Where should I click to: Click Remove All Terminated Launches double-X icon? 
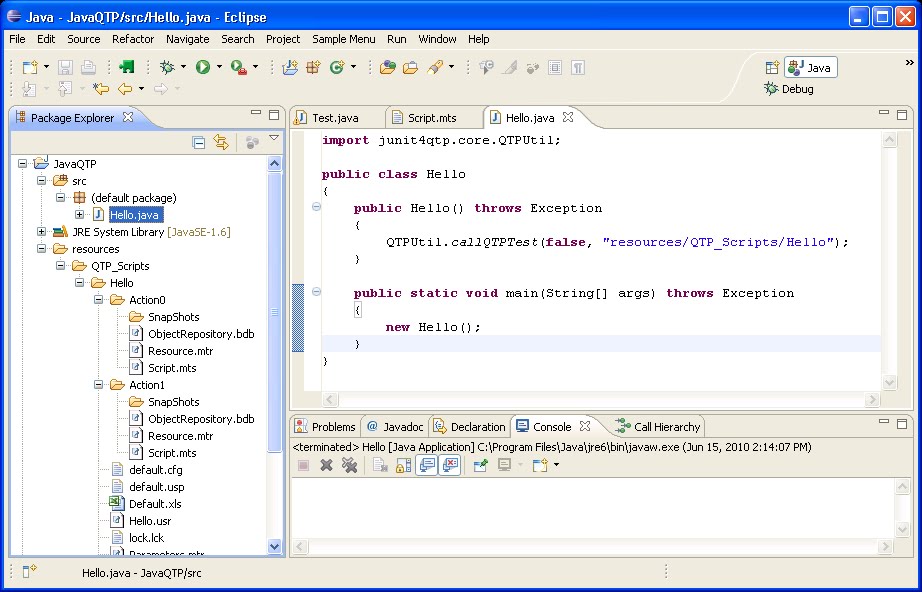349,465
